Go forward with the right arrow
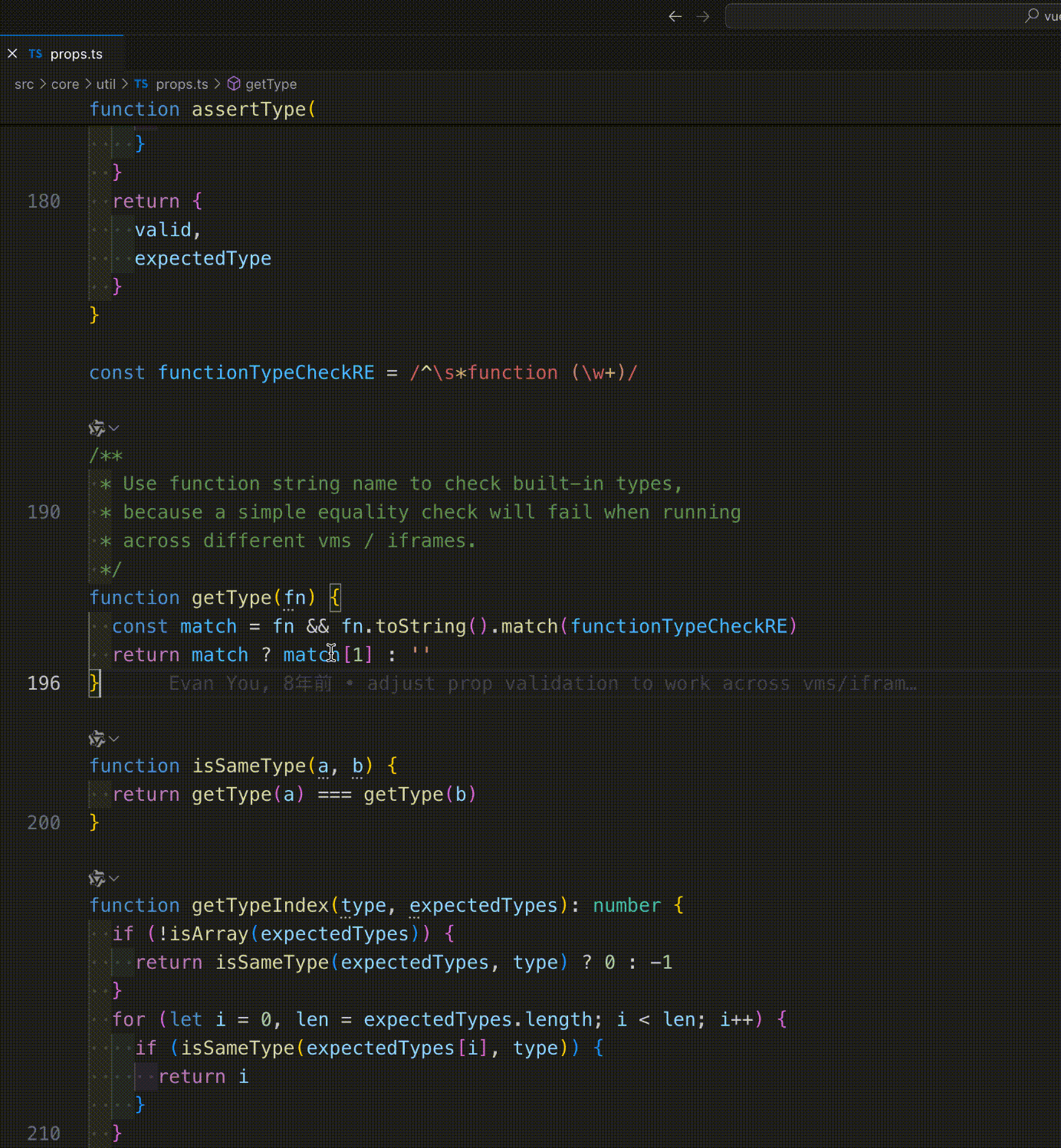 pyautogui.click(x=703, y=16)
